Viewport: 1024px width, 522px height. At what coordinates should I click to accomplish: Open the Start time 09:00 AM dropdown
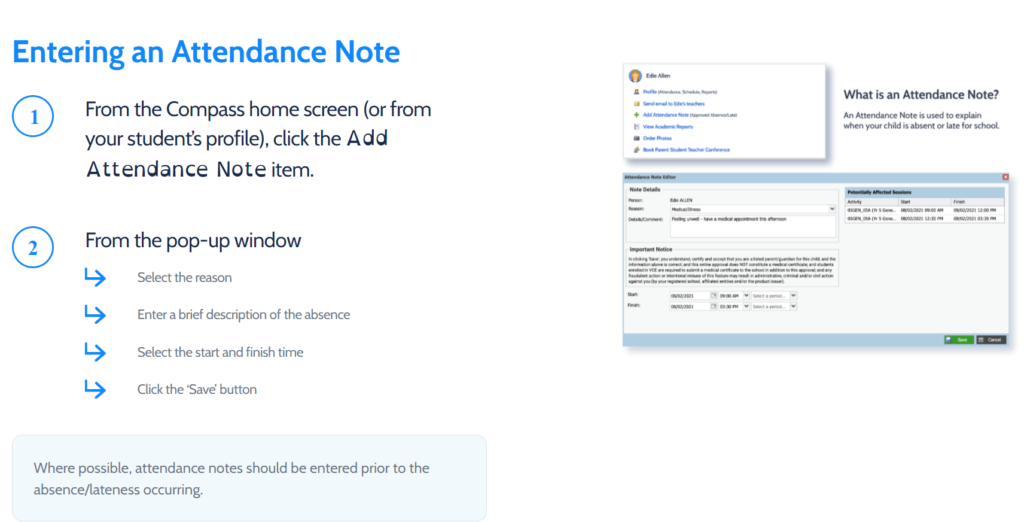tap(745, 296)
